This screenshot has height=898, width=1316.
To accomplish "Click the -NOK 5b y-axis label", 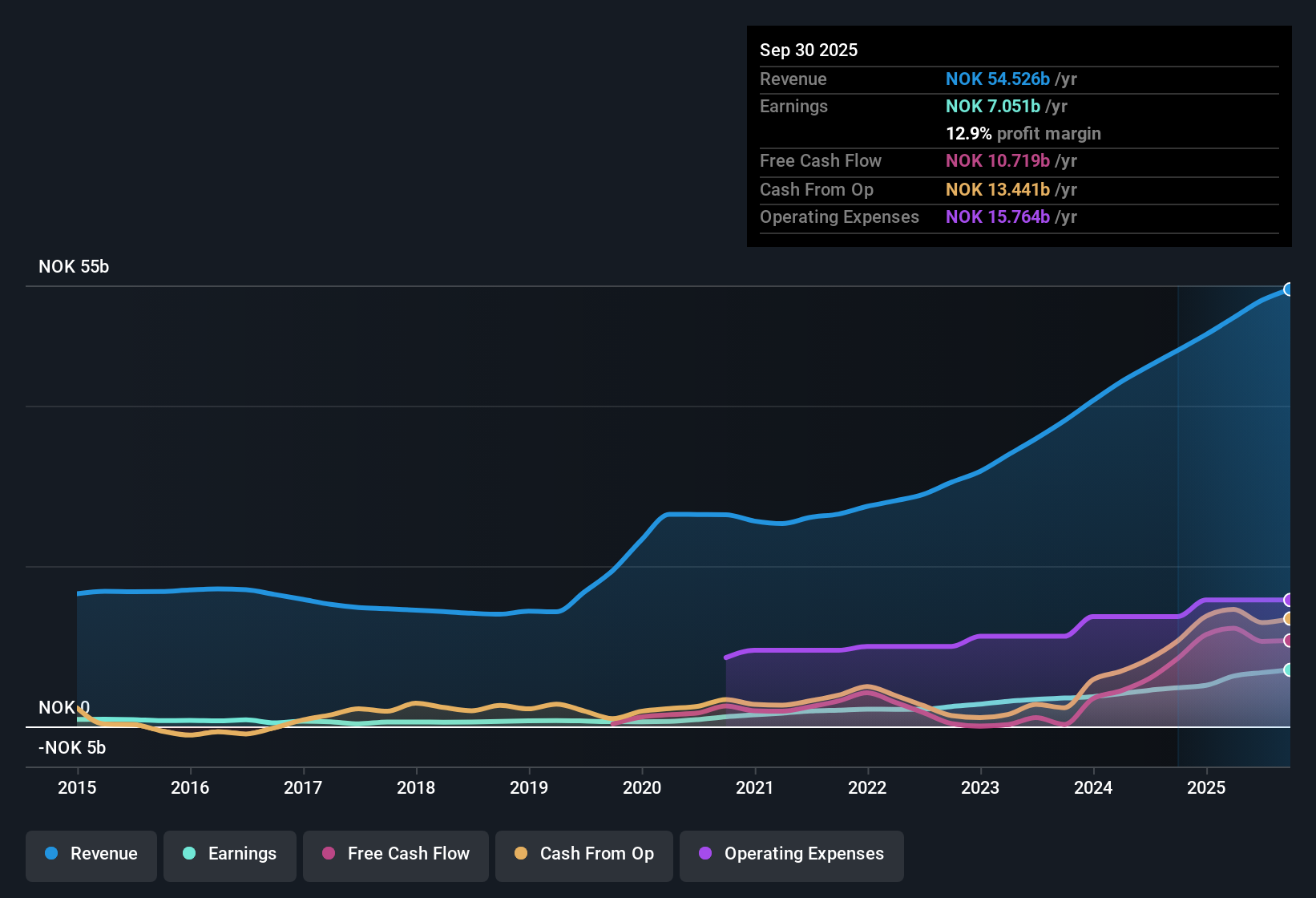I will click(x=72, y=747).
